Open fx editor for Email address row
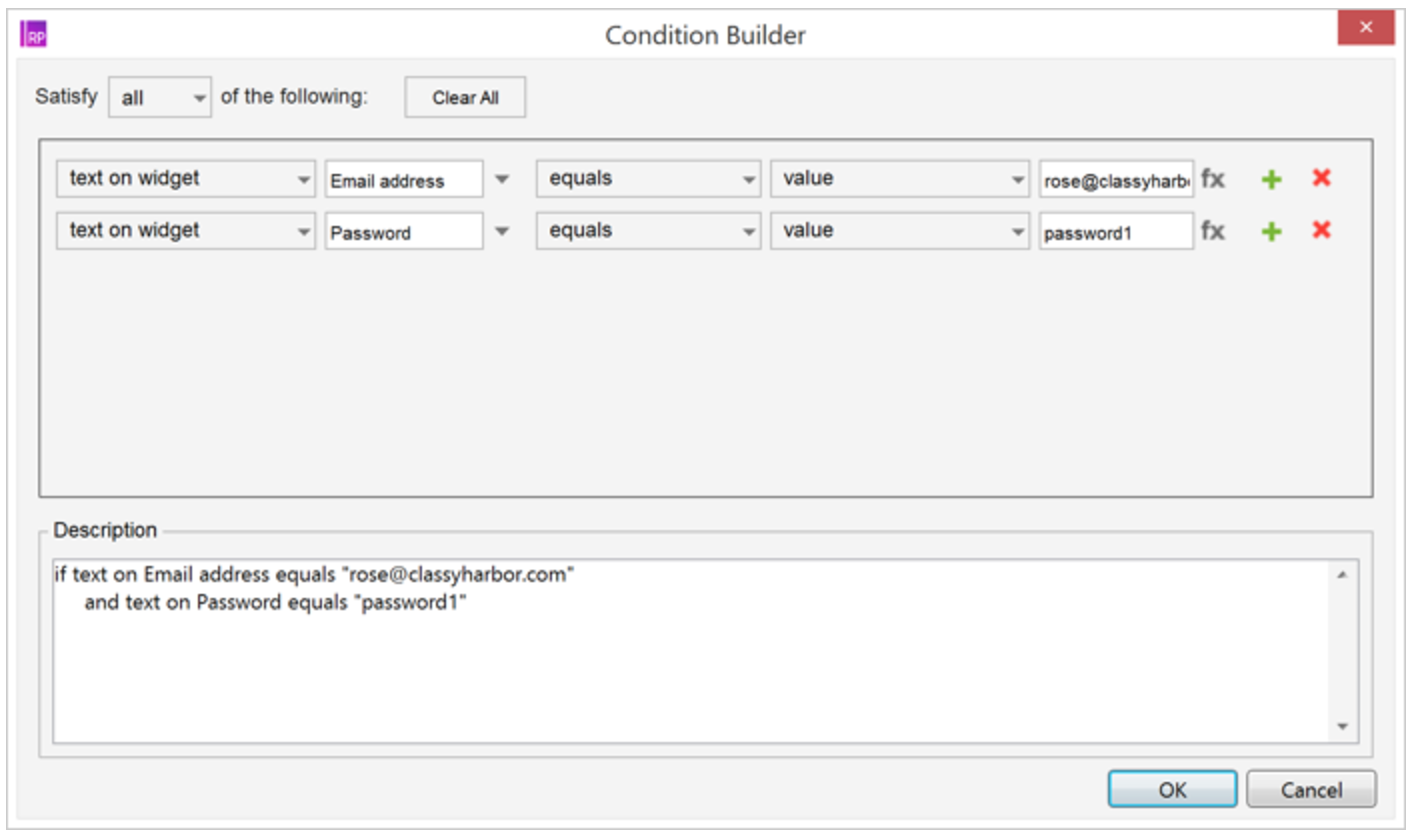 coord(1212,179)
